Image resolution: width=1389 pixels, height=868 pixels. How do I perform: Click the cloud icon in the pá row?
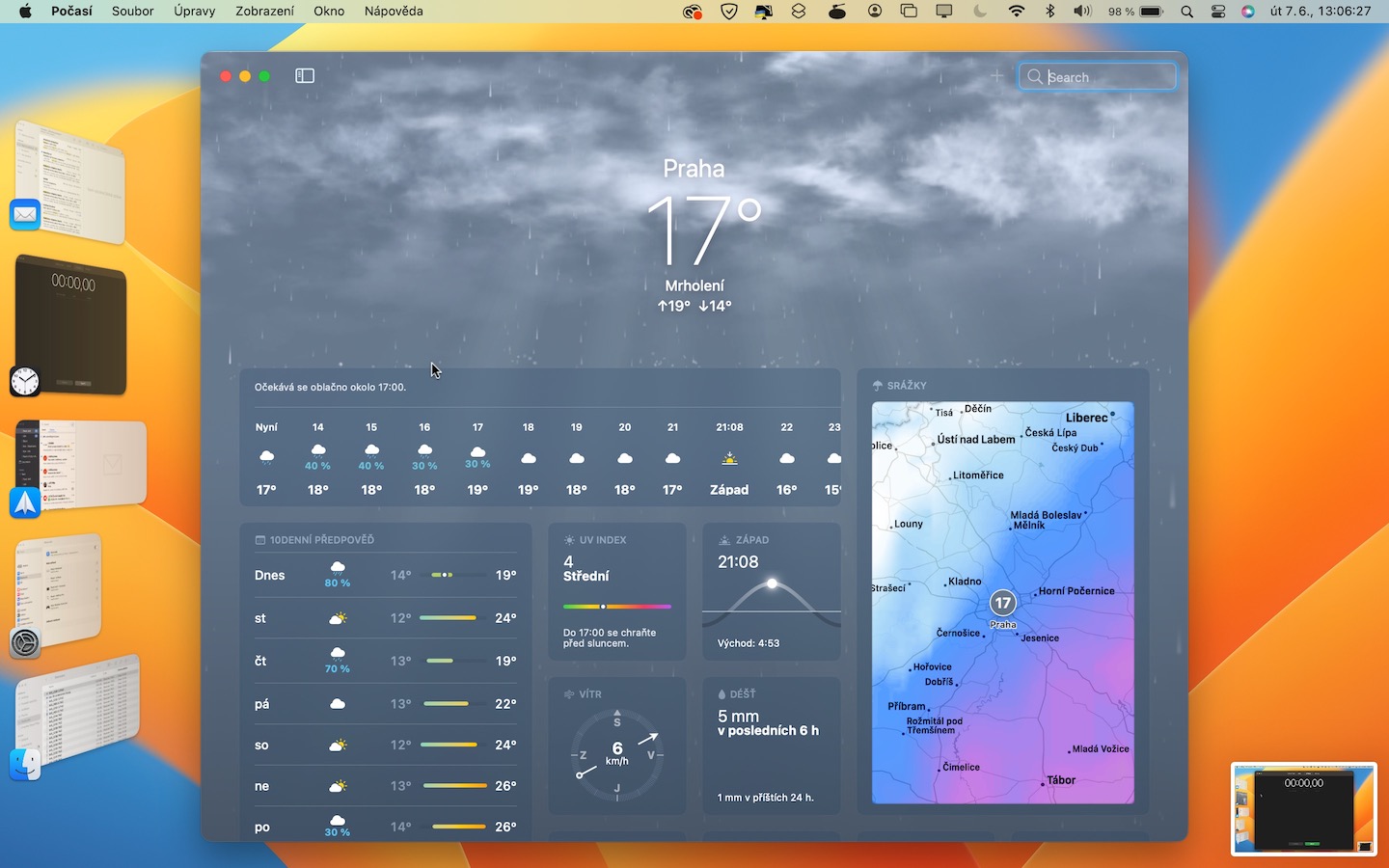[338, 704]
